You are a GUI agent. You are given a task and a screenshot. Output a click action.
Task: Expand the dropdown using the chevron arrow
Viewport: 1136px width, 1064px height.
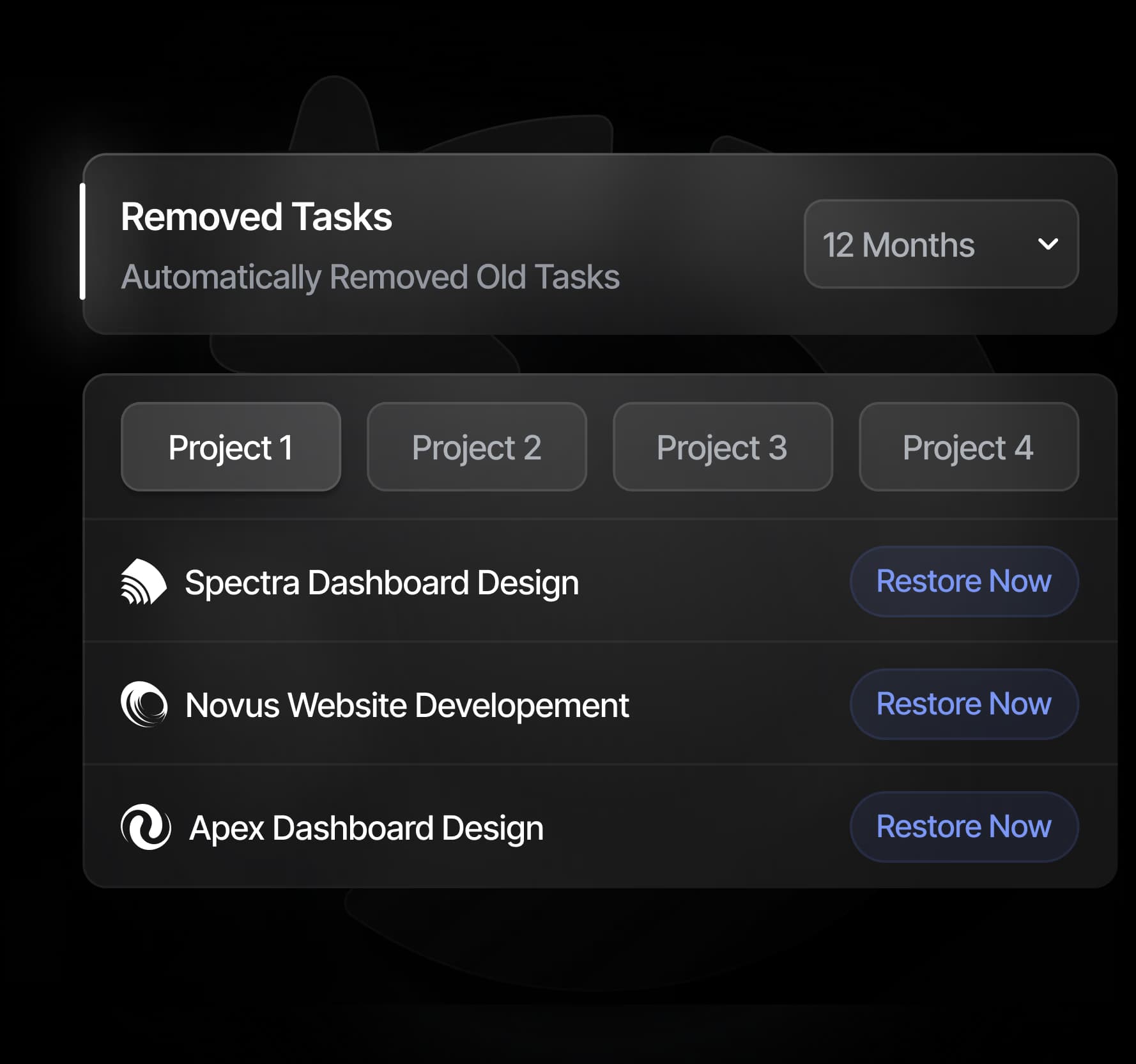click(x=1048, y=244)
